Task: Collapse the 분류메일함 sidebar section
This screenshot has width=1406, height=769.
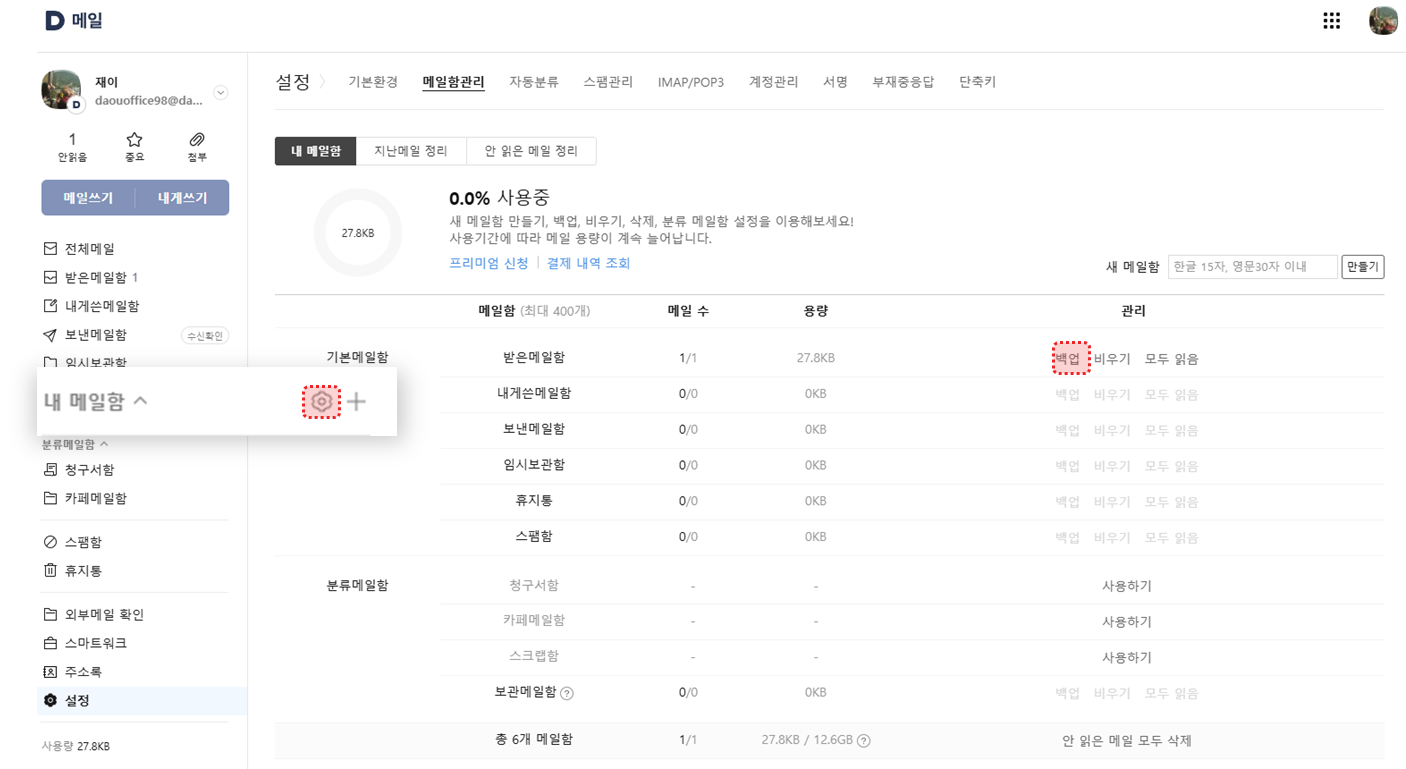Action: coord(104,444)
